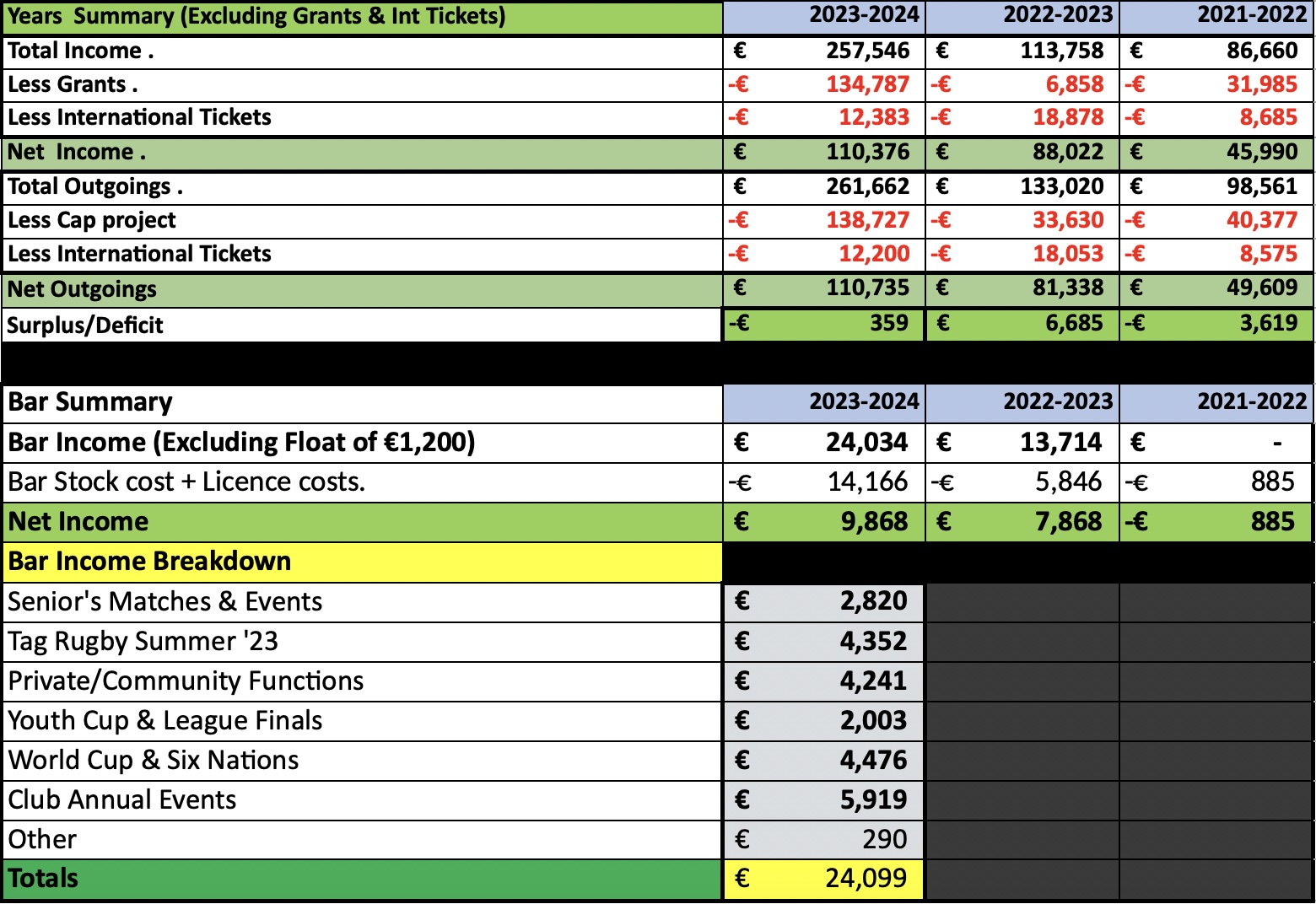Click the 'Net Income .' green row label
This screenshot has width=1316, height=904.
click(x=77, y=152)
